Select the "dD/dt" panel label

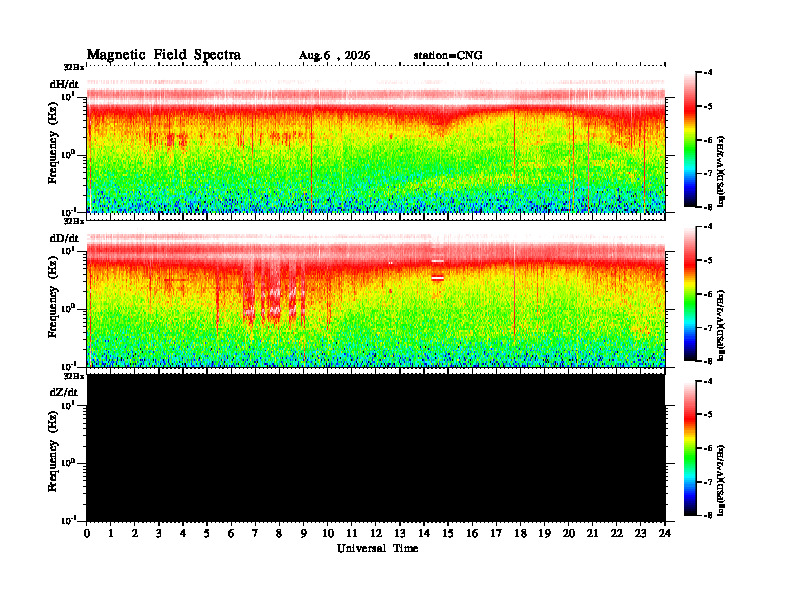coord(64,238)
